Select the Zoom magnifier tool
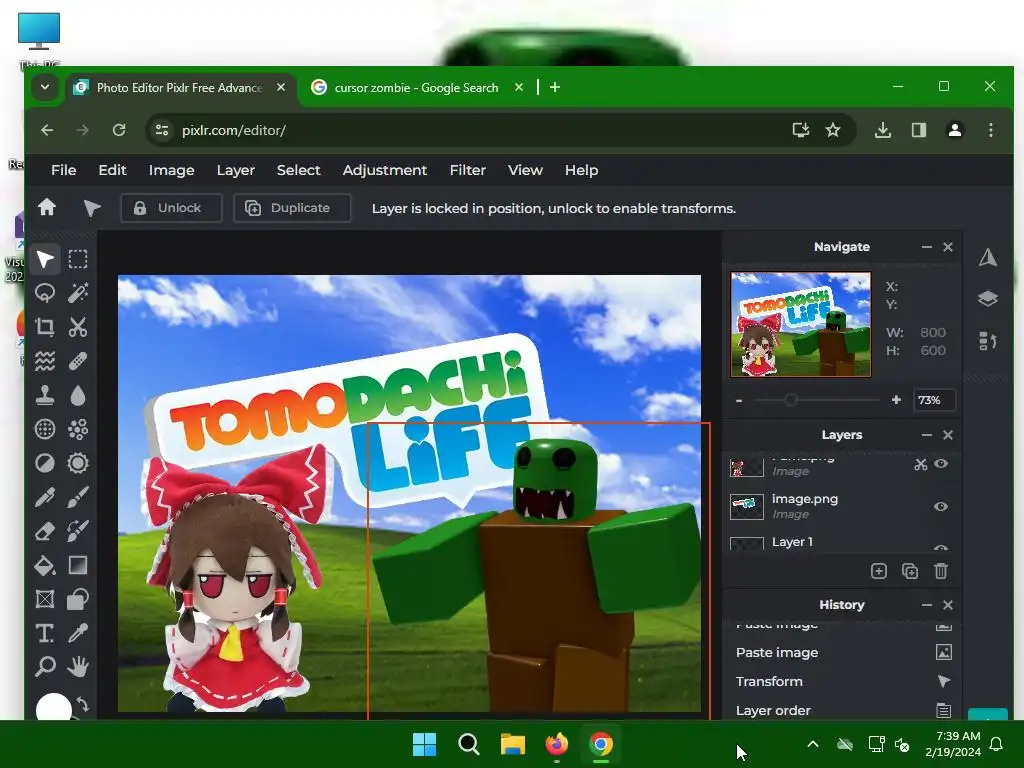 [44, 667]
